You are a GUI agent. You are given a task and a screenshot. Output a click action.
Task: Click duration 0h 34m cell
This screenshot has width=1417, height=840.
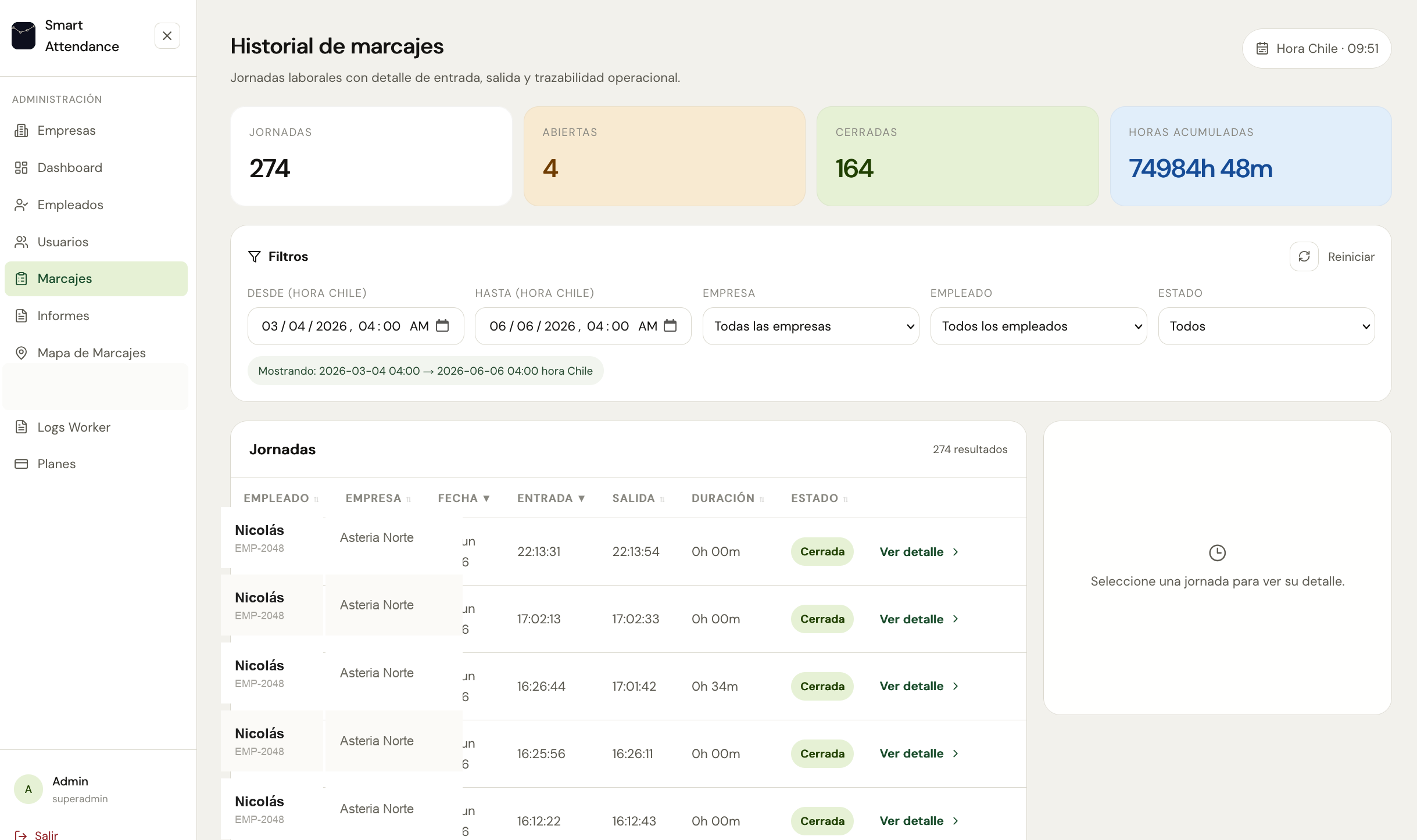714,686
